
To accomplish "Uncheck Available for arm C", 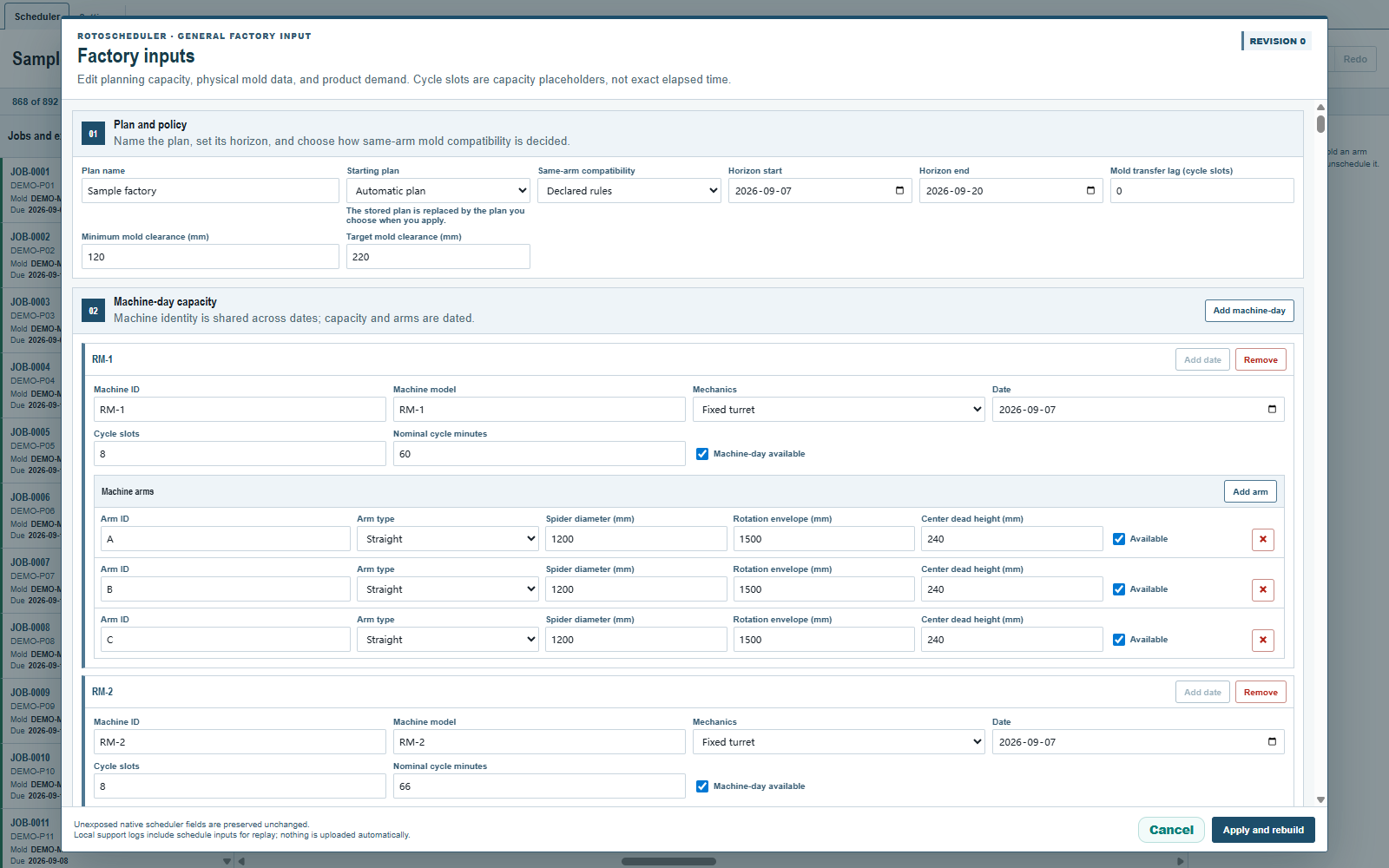I will (x=1119, y=640).
